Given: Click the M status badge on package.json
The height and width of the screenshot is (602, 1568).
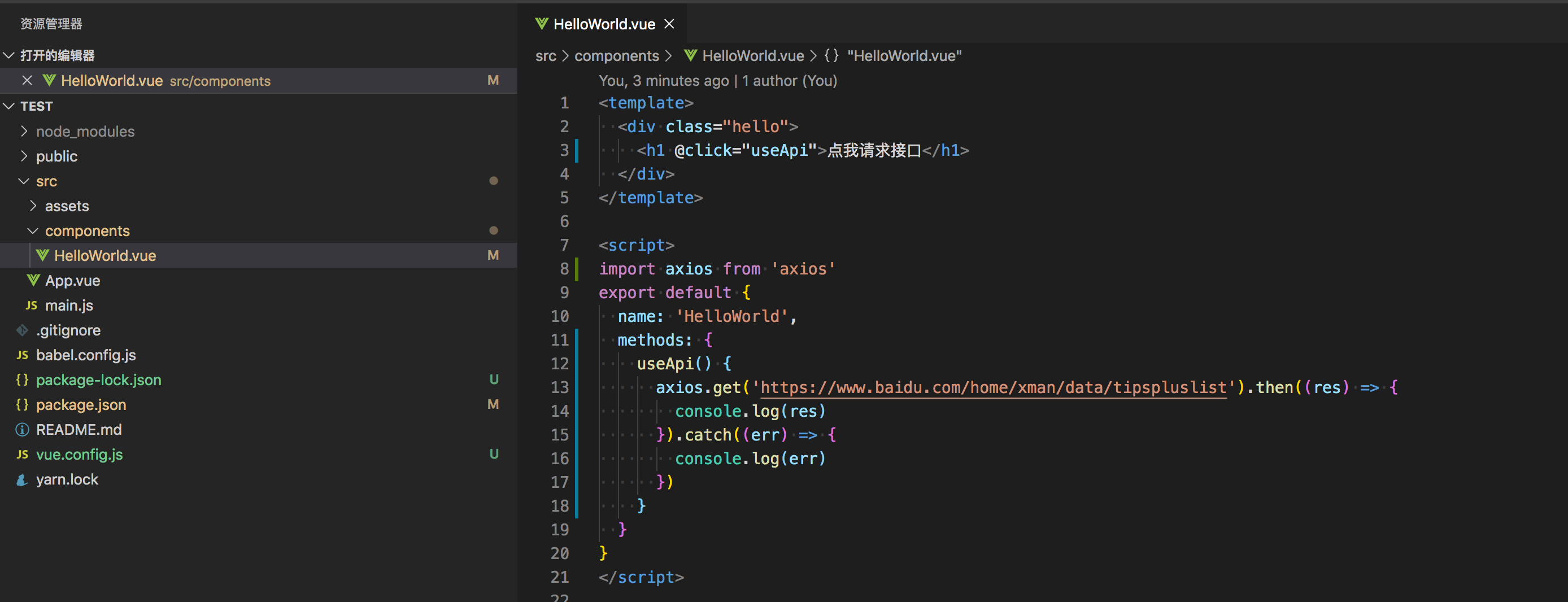Looking at the screenshot, I should click(493, 405).
